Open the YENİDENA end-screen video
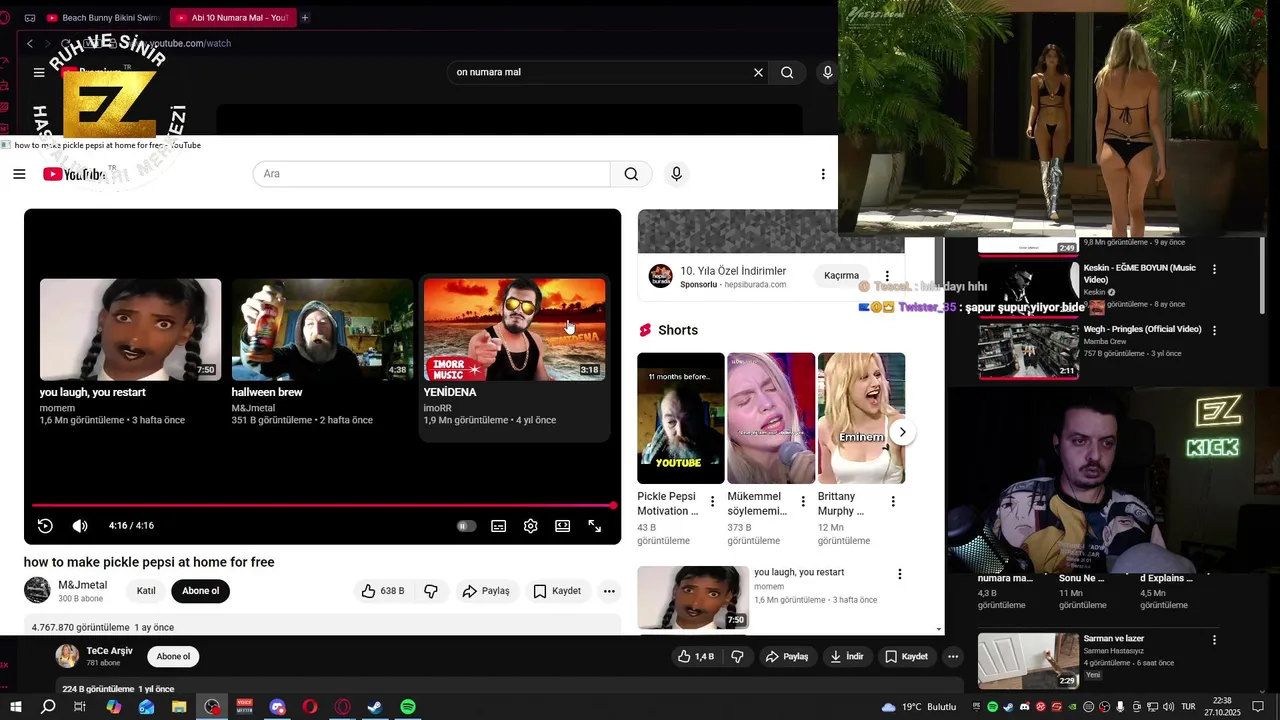This screenshot has width=1280, height=720. [x=514, y=330]
